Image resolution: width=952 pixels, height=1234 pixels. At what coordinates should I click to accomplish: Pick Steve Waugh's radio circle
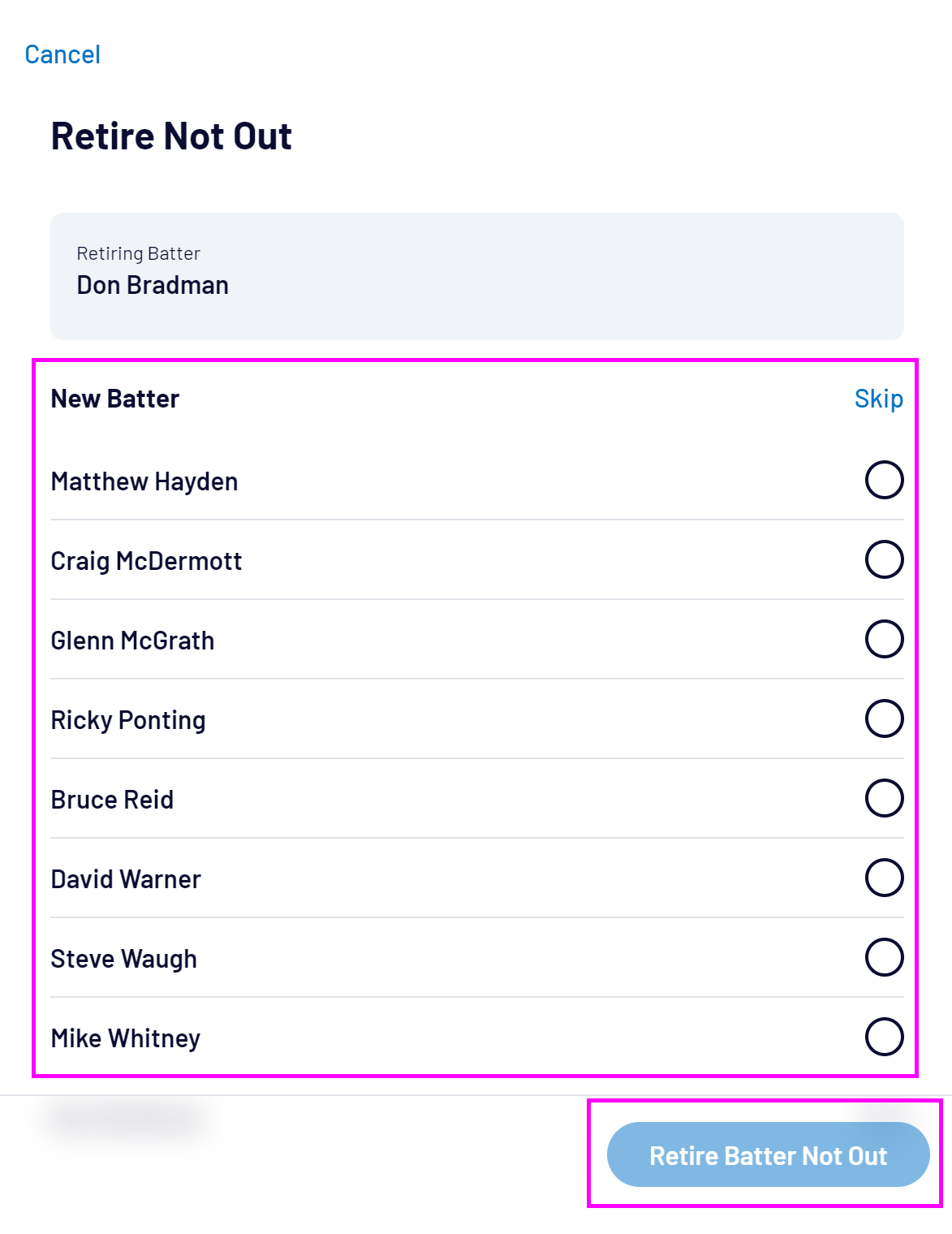(x=884, y=957)
